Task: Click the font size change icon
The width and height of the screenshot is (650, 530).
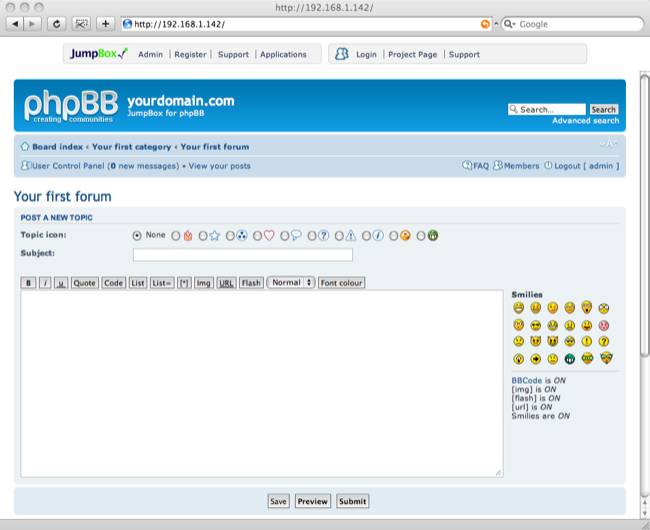Action: coord(609,144)
